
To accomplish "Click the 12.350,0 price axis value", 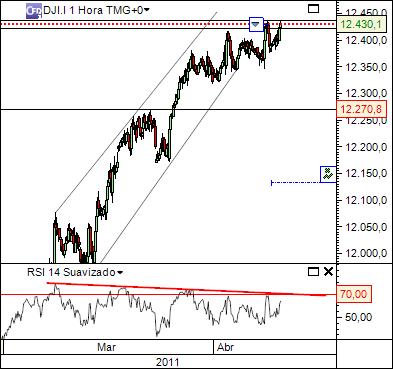I will click(x=366, y=67).
